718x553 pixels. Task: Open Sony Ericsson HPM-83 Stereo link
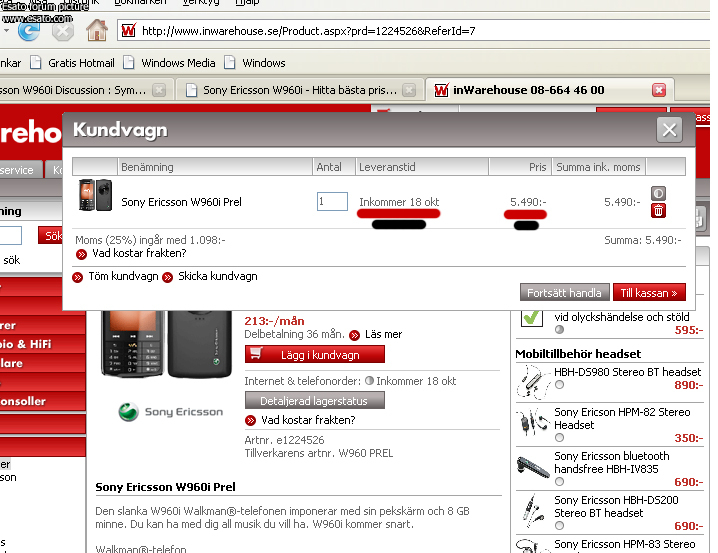coord(625,544)
